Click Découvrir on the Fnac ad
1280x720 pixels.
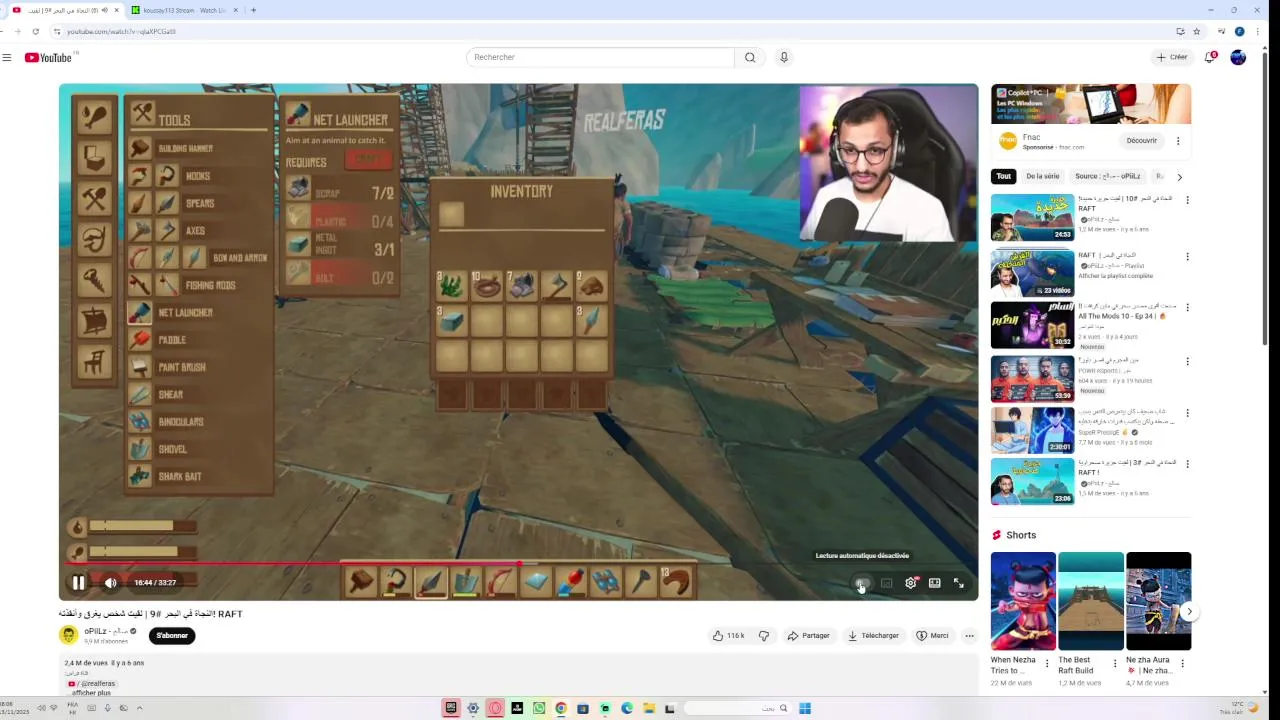coord(1141,141)
